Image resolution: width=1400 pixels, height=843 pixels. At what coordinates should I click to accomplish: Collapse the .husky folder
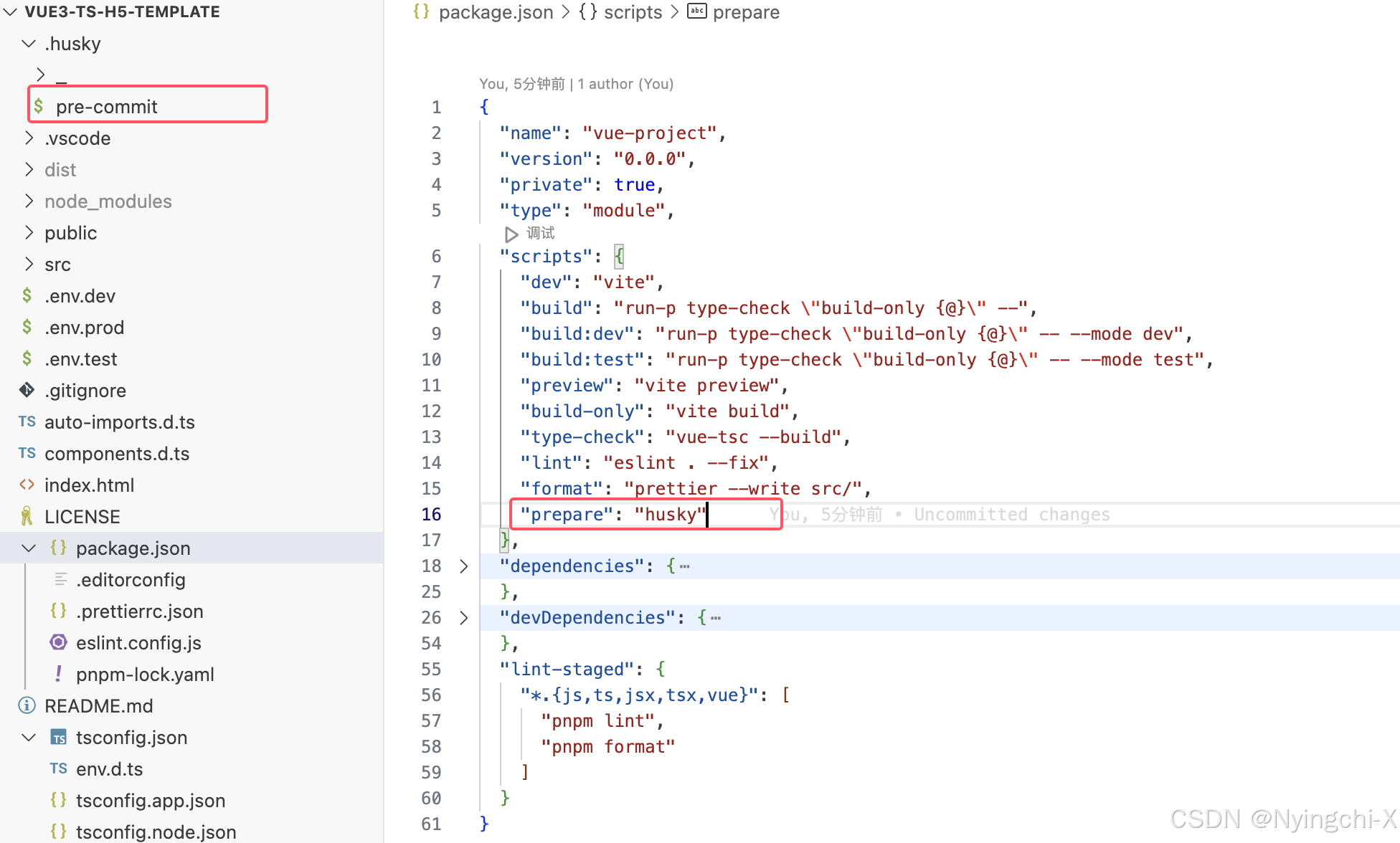coord(29,44)
